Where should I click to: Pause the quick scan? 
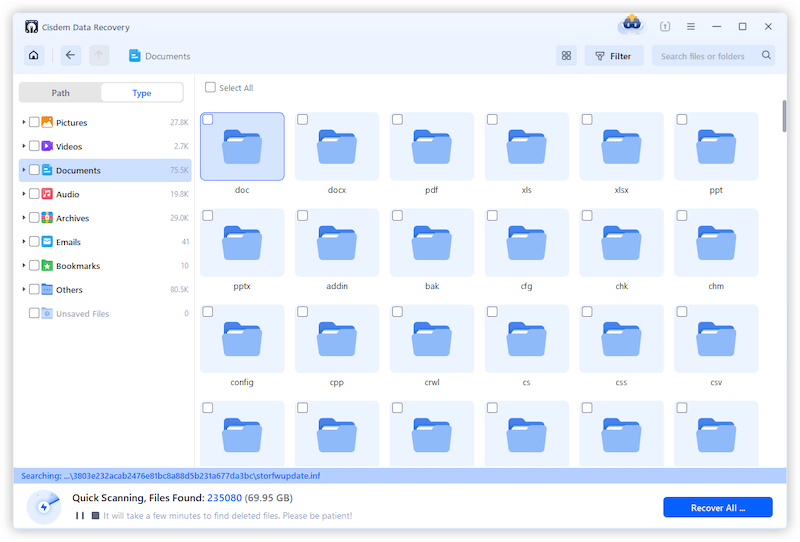(80, 516)
